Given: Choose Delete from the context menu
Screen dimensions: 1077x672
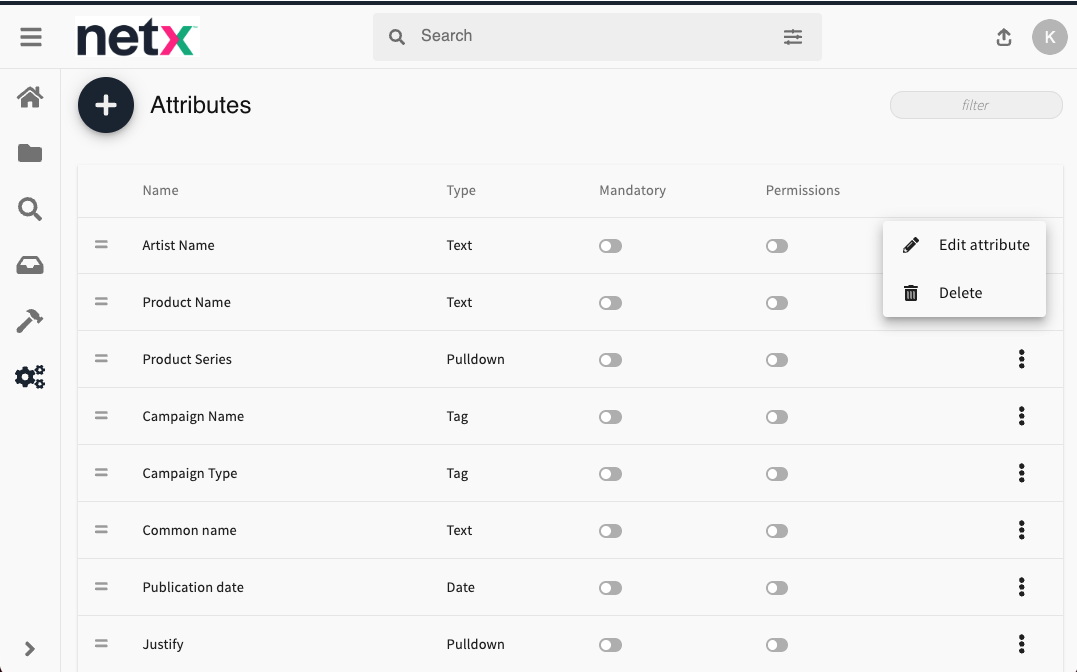Looking at the screenshot, I should click(964, 293).
